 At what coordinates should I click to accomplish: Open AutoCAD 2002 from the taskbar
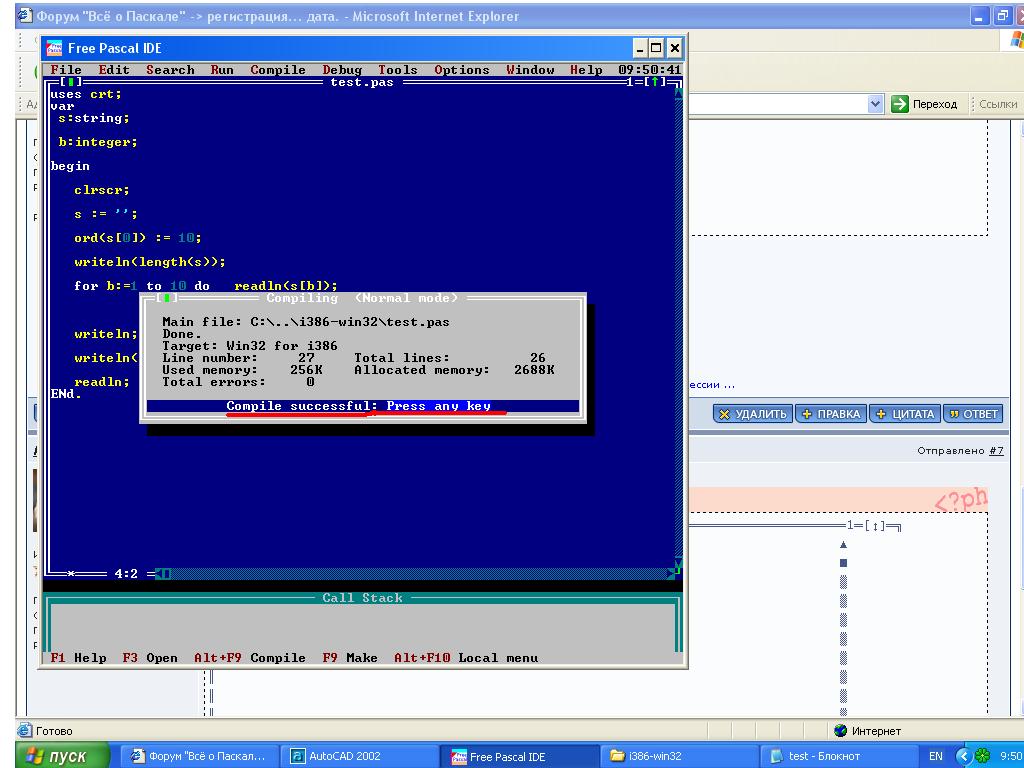(336, 756)
